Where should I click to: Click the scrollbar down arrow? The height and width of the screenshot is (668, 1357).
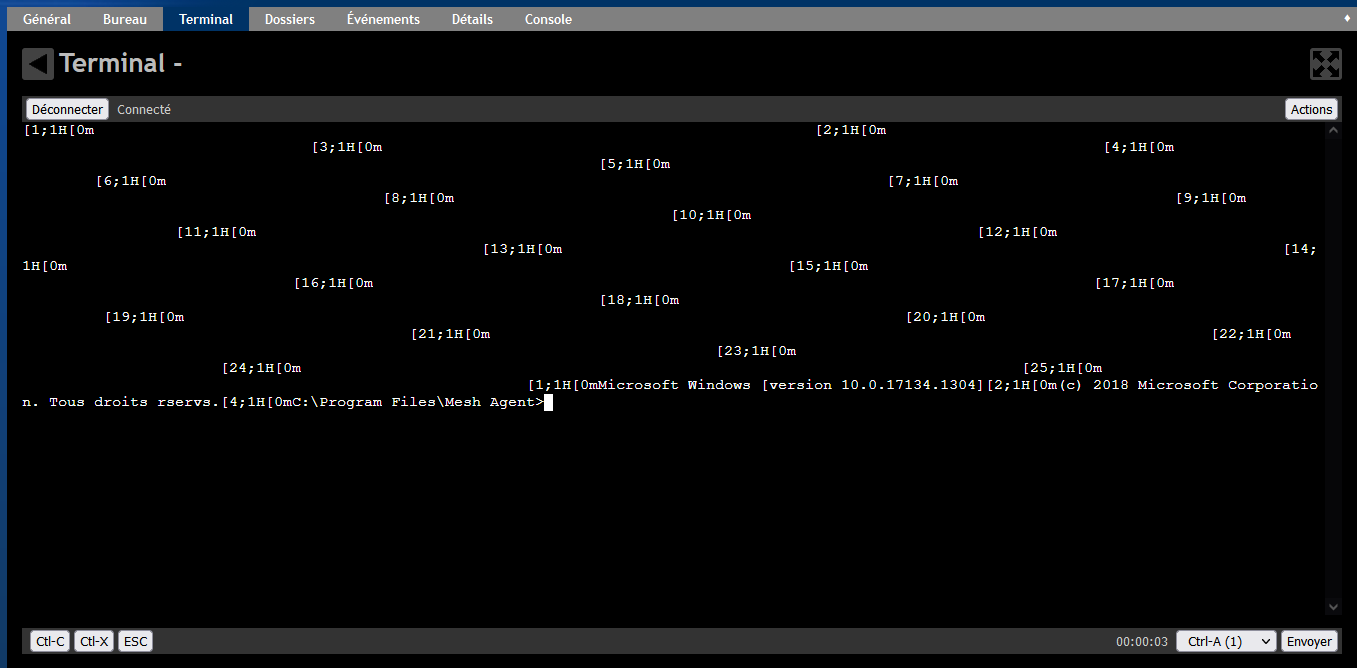point(1332,606)
